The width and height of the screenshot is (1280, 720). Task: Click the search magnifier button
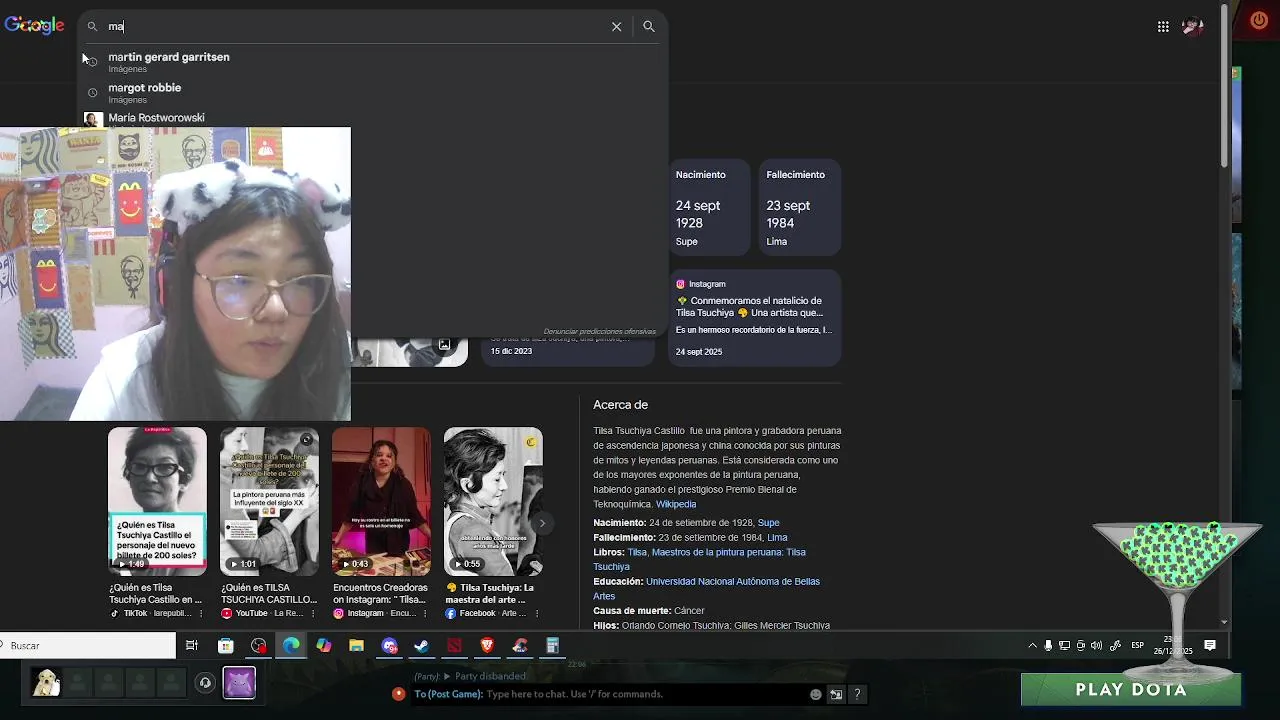pos(649,27)
